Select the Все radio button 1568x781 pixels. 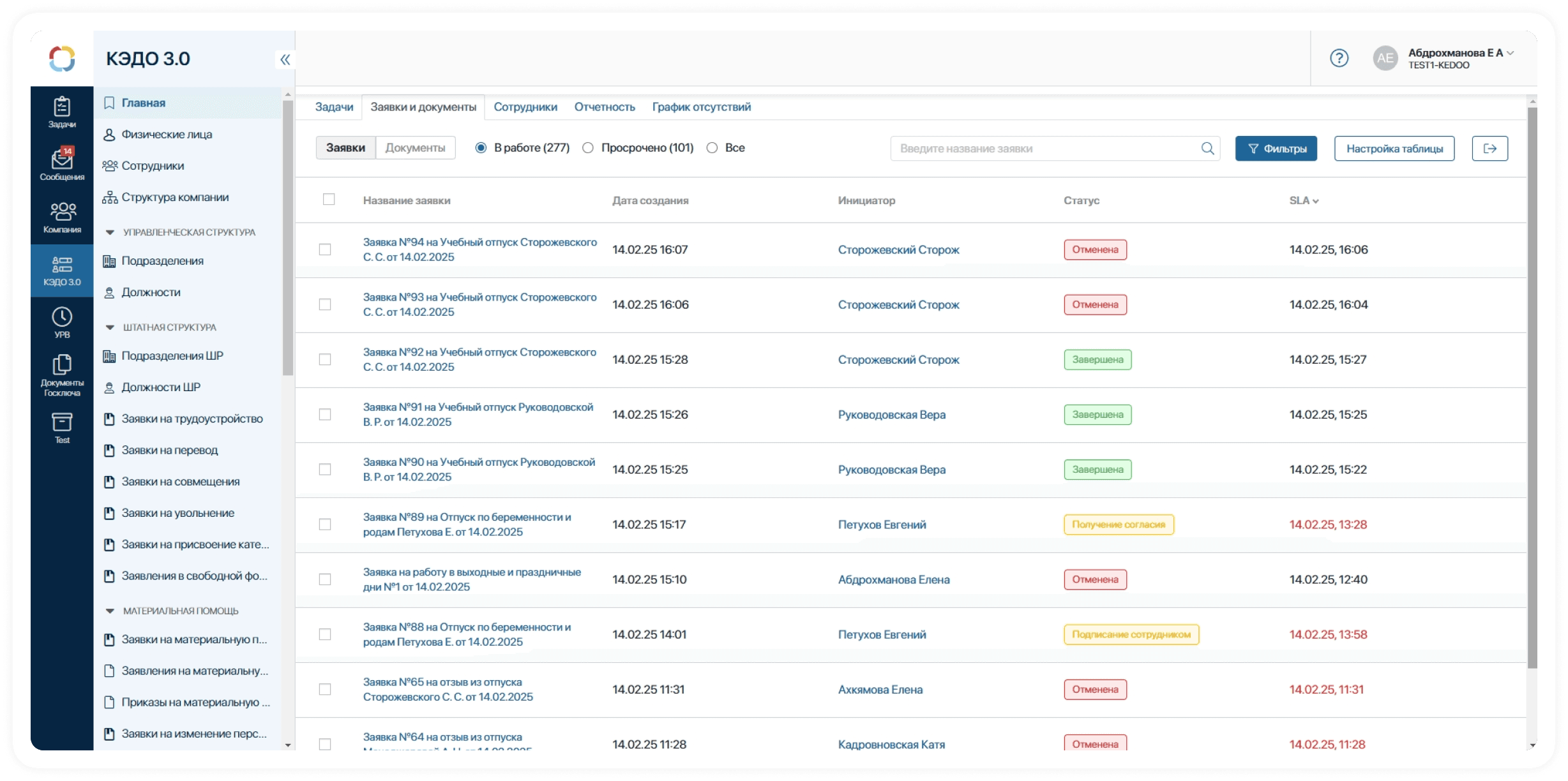point(712,148)
